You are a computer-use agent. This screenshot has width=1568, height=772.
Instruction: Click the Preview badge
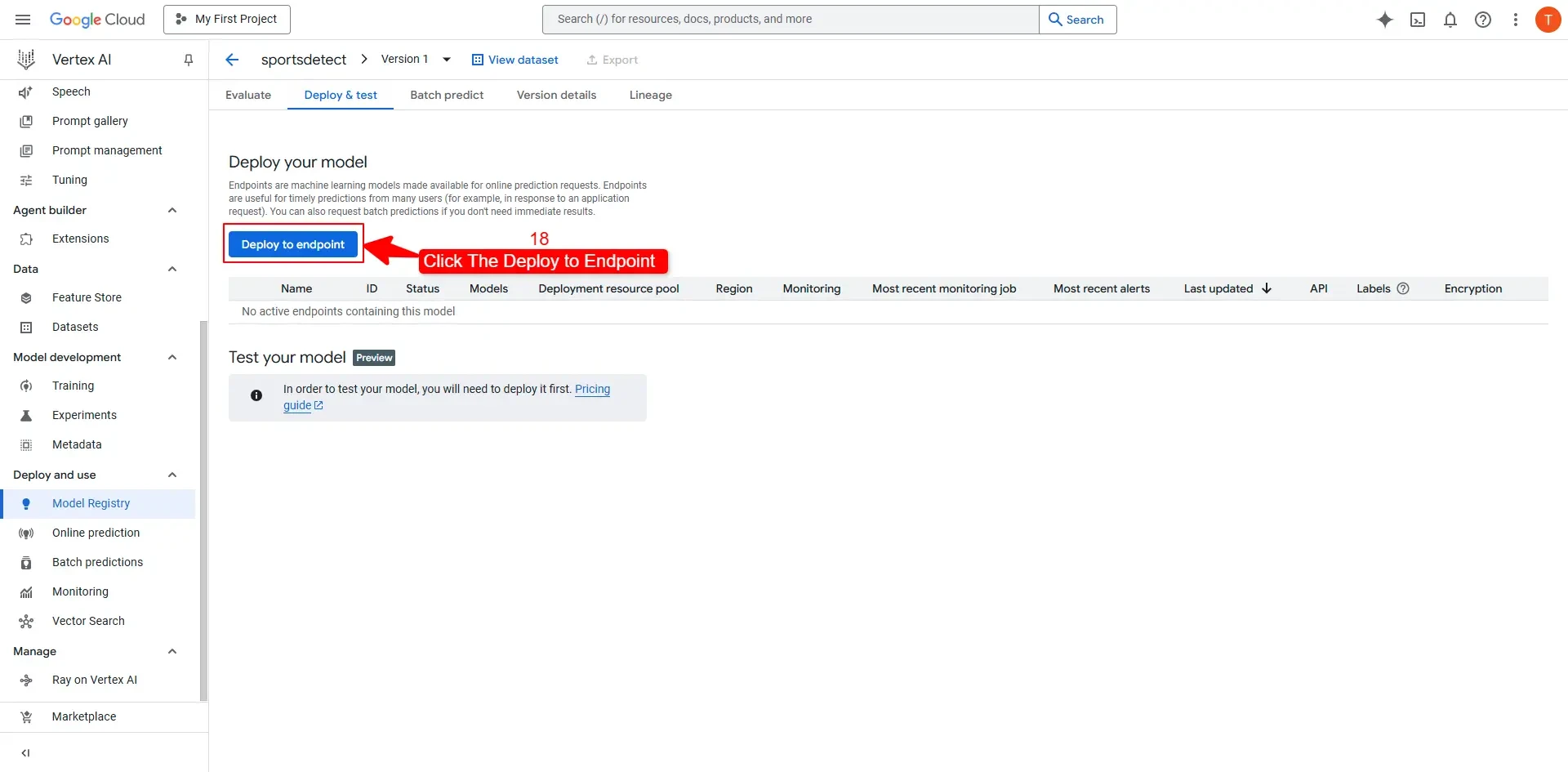point(374,358)
